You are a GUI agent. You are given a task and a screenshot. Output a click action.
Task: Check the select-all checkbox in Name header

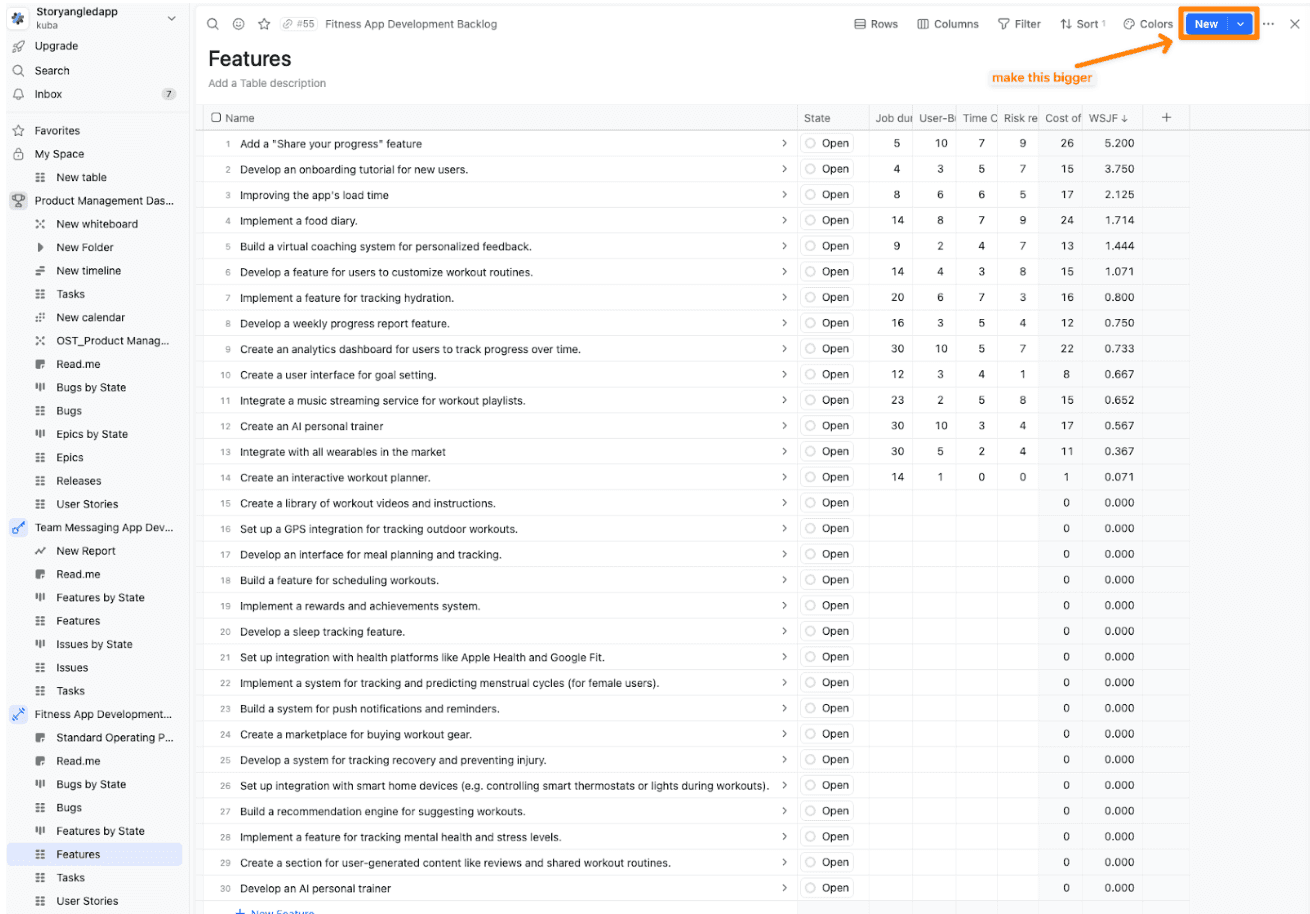tap(216, 117)
